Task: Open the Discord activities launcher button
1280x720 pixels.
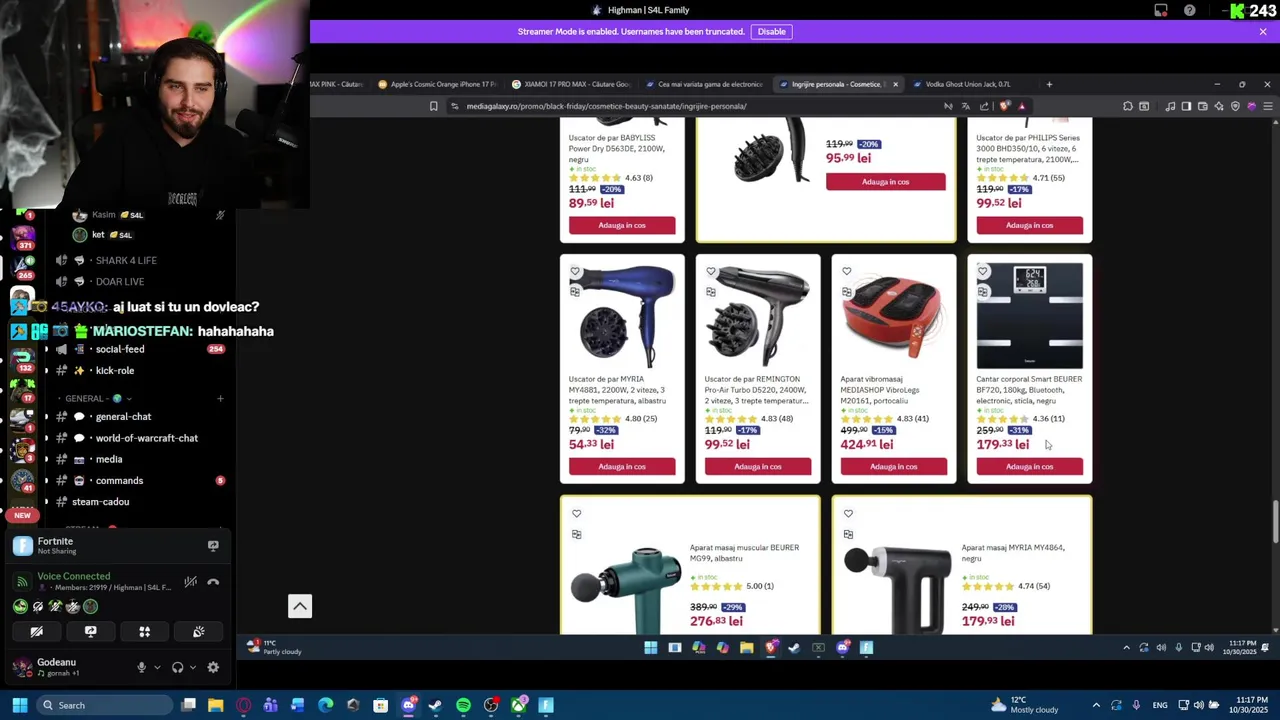Action: click(x=144, y=632)
